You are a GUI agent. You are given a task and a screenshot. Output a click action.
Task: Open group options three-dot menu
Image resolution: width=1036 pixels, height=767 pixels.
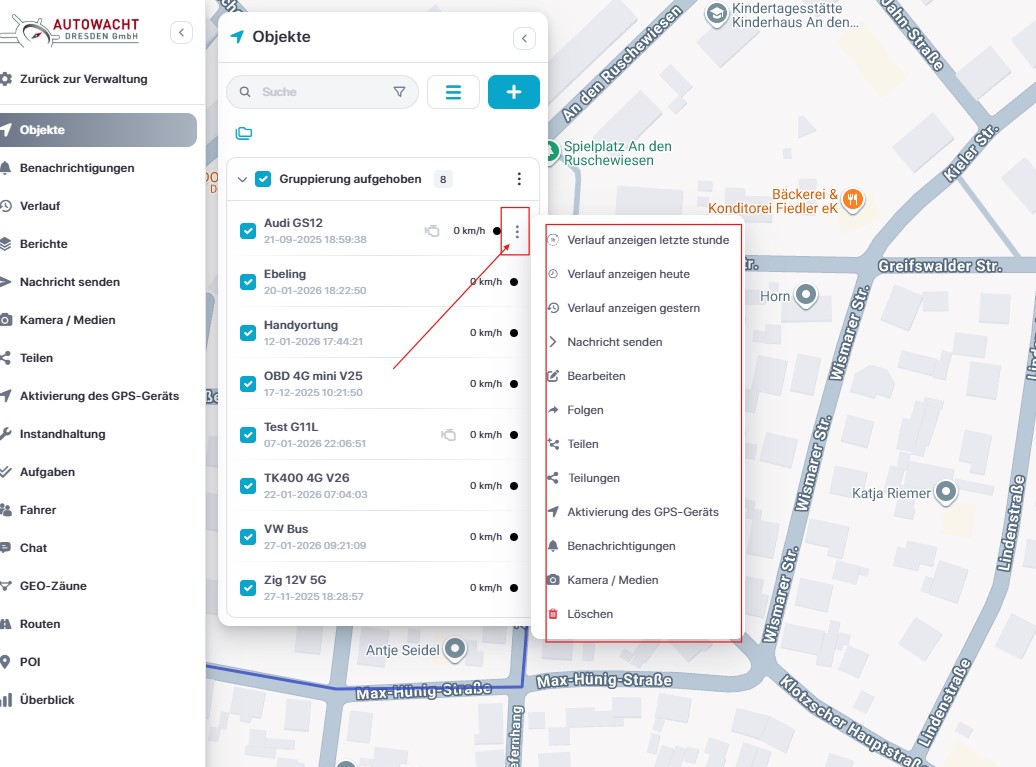coord(519,180)
